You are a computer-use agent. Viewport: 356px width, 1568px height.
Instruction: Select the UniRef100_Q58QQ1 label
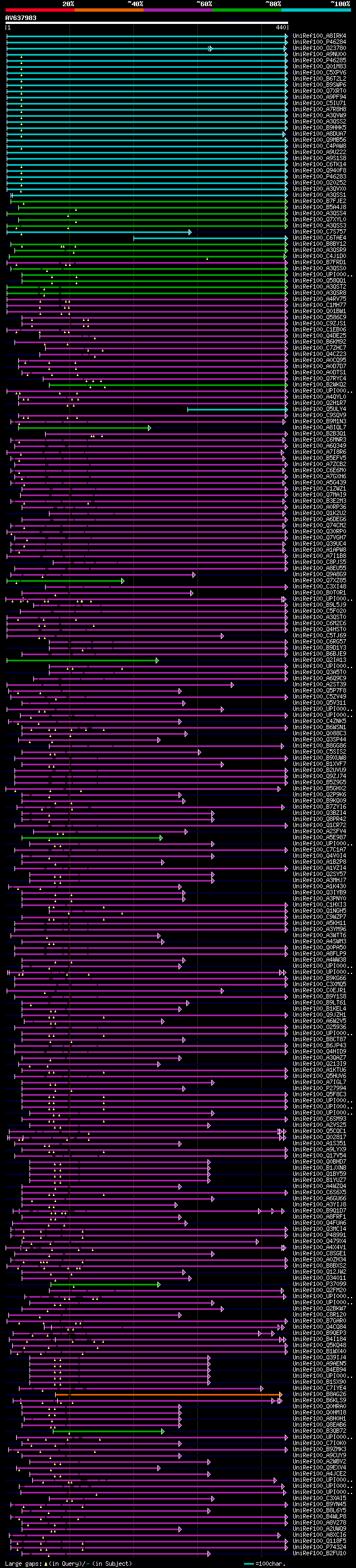click(319, 280)
